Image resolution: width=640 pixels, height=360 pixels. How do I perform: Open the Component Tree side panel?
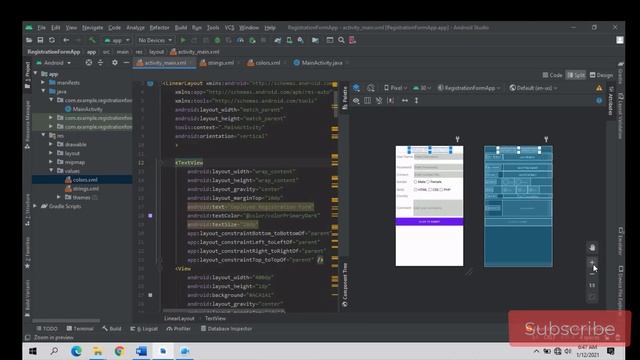(344, 284)
